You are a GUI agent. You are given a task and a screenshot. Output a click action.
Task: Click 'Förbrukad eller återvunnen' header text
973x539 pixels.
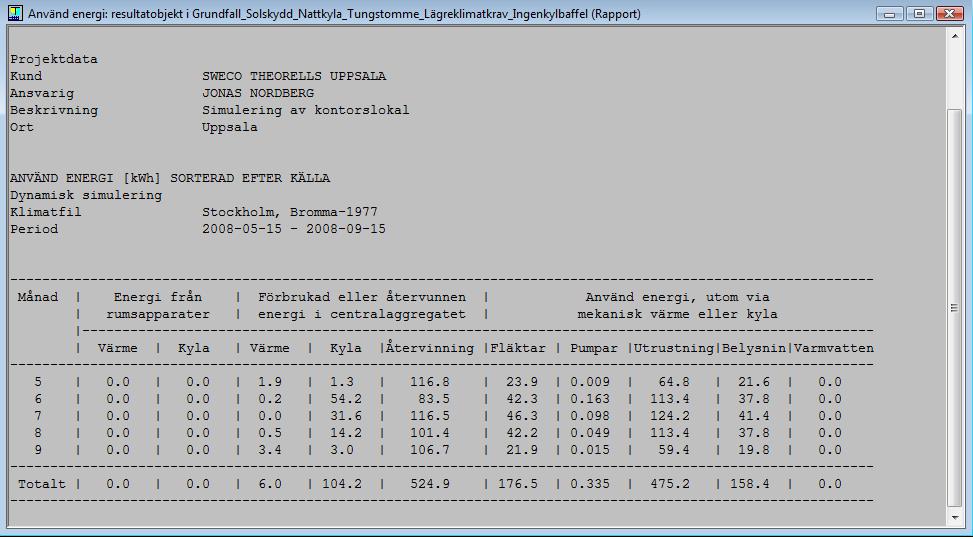pos(362,297)
